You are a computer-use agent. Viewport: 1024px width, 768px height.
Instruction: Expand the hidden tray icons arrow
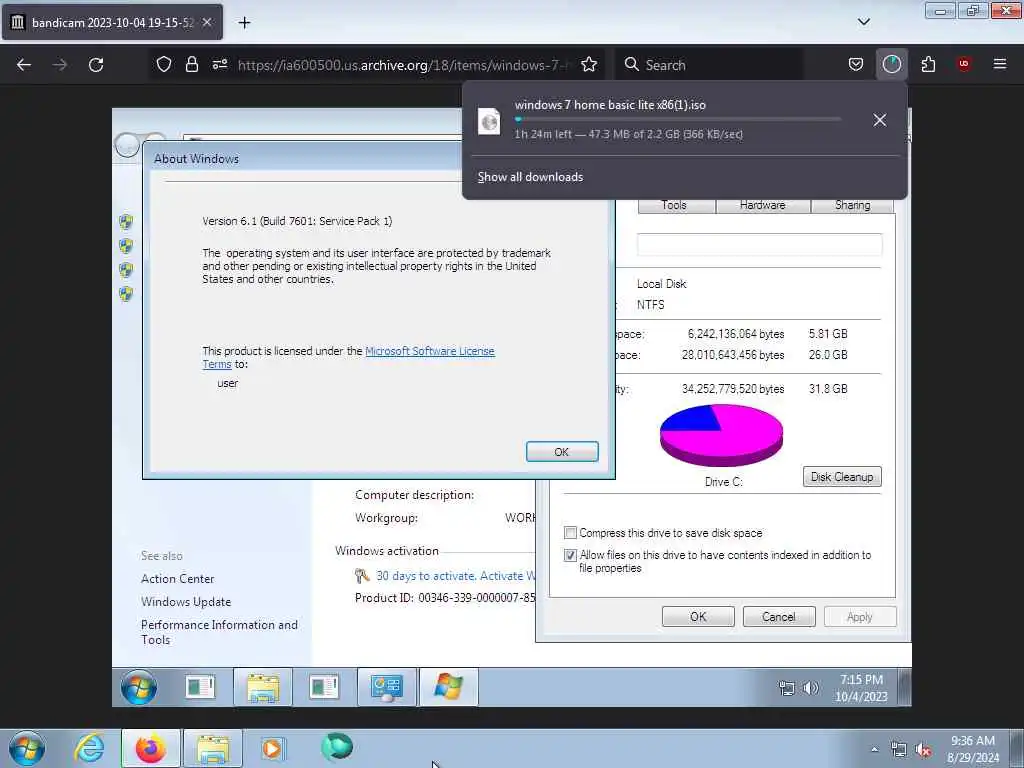pos(874,749)
